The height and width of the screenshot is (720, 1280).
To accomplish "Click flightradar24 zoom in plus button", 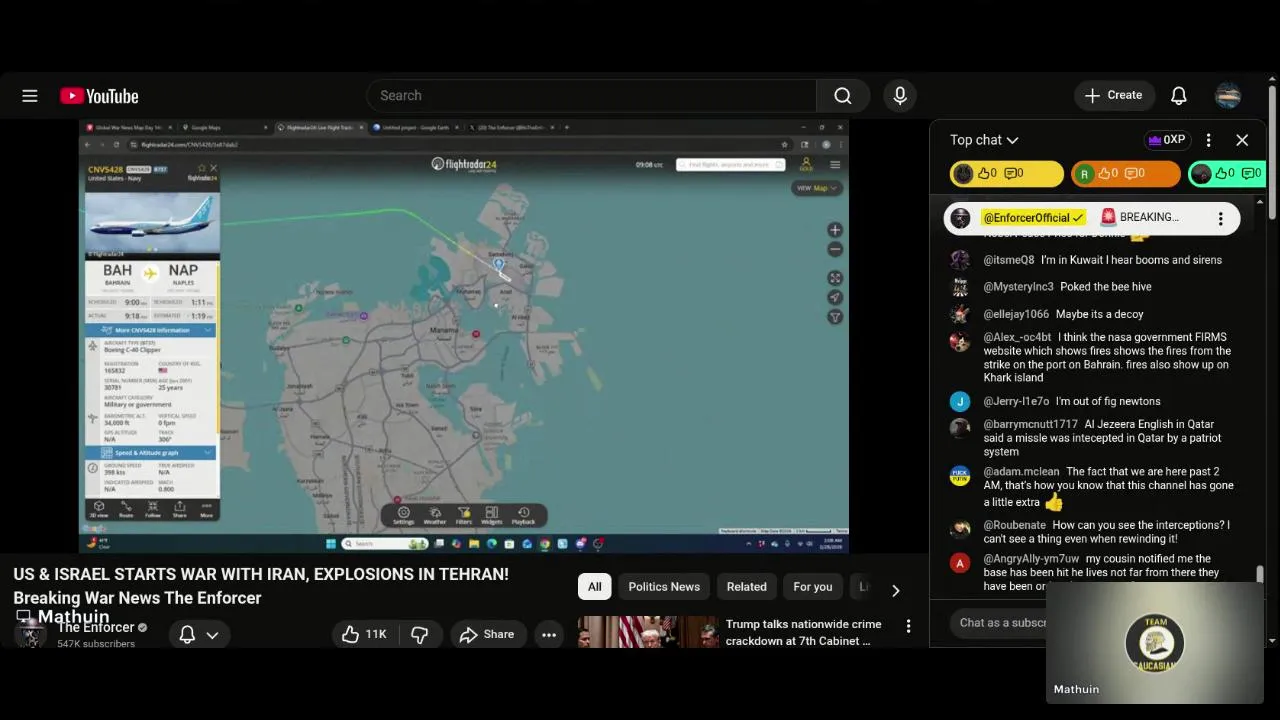I will pos(835,230).
